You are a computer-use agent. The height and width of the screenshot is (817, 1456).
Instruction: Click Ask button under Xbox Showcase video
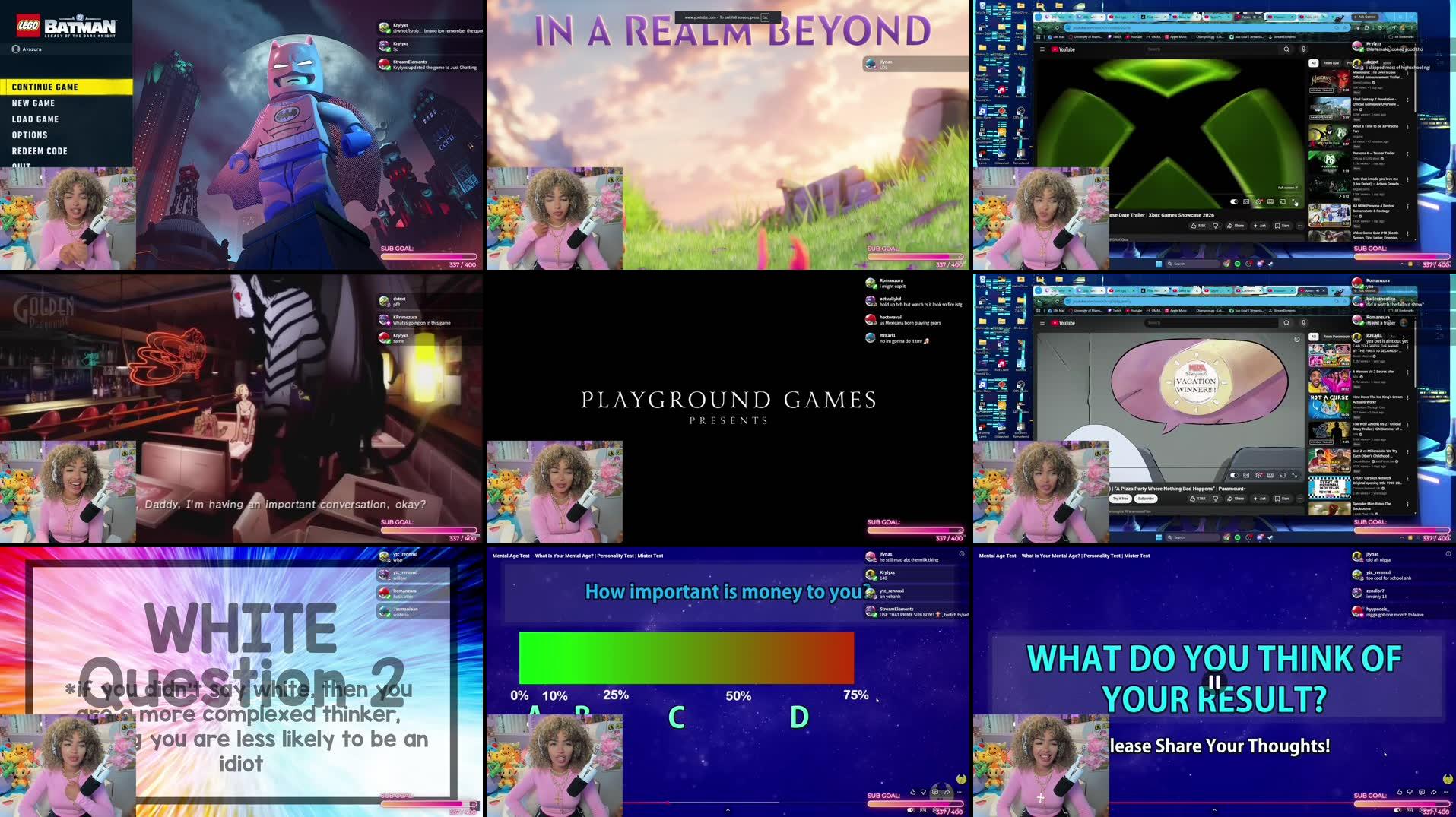pos(1260,226)
